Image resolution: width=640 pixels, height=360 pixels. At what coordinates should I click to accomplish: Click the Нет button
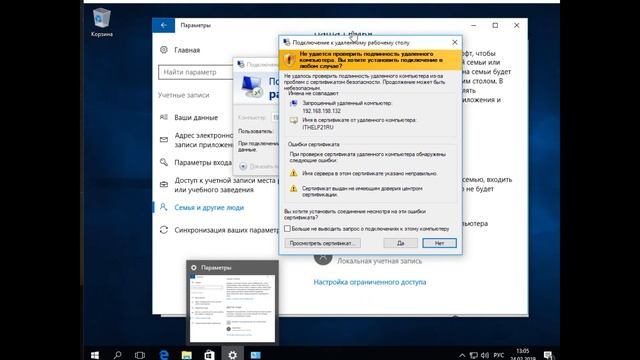coord(439,243)
